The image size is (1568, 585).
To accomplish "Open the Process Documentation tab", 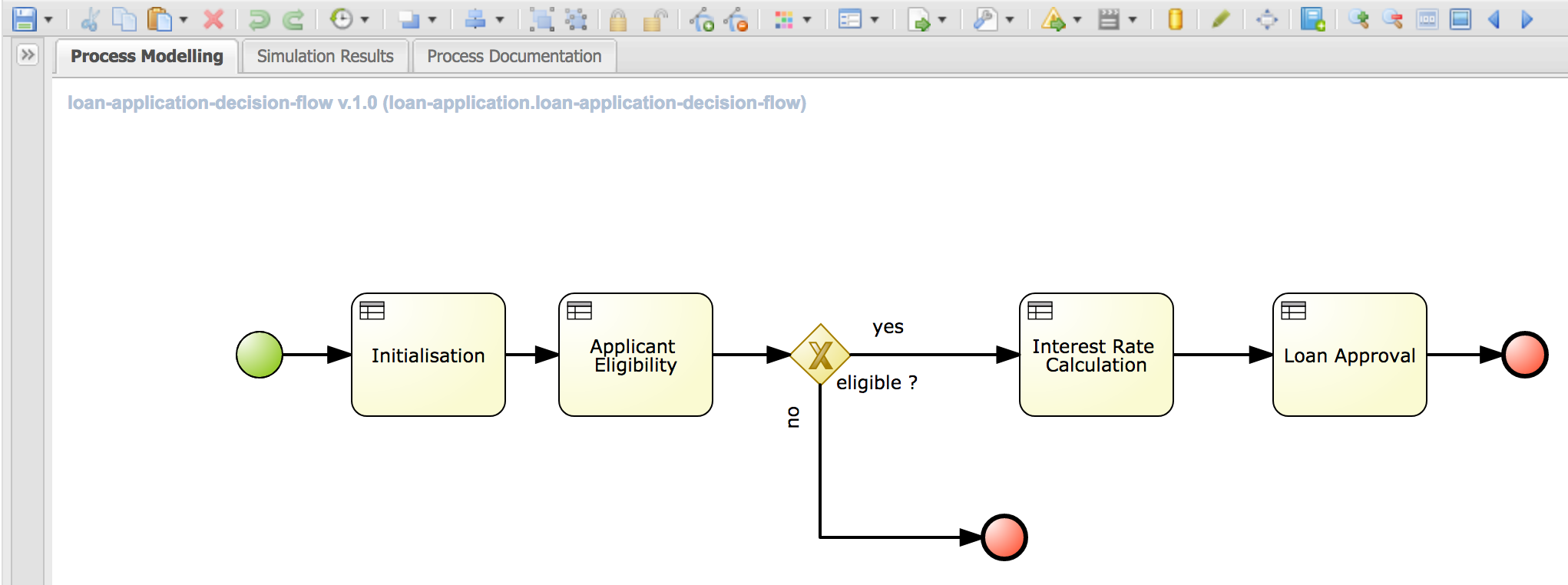I will pos(514,57).
